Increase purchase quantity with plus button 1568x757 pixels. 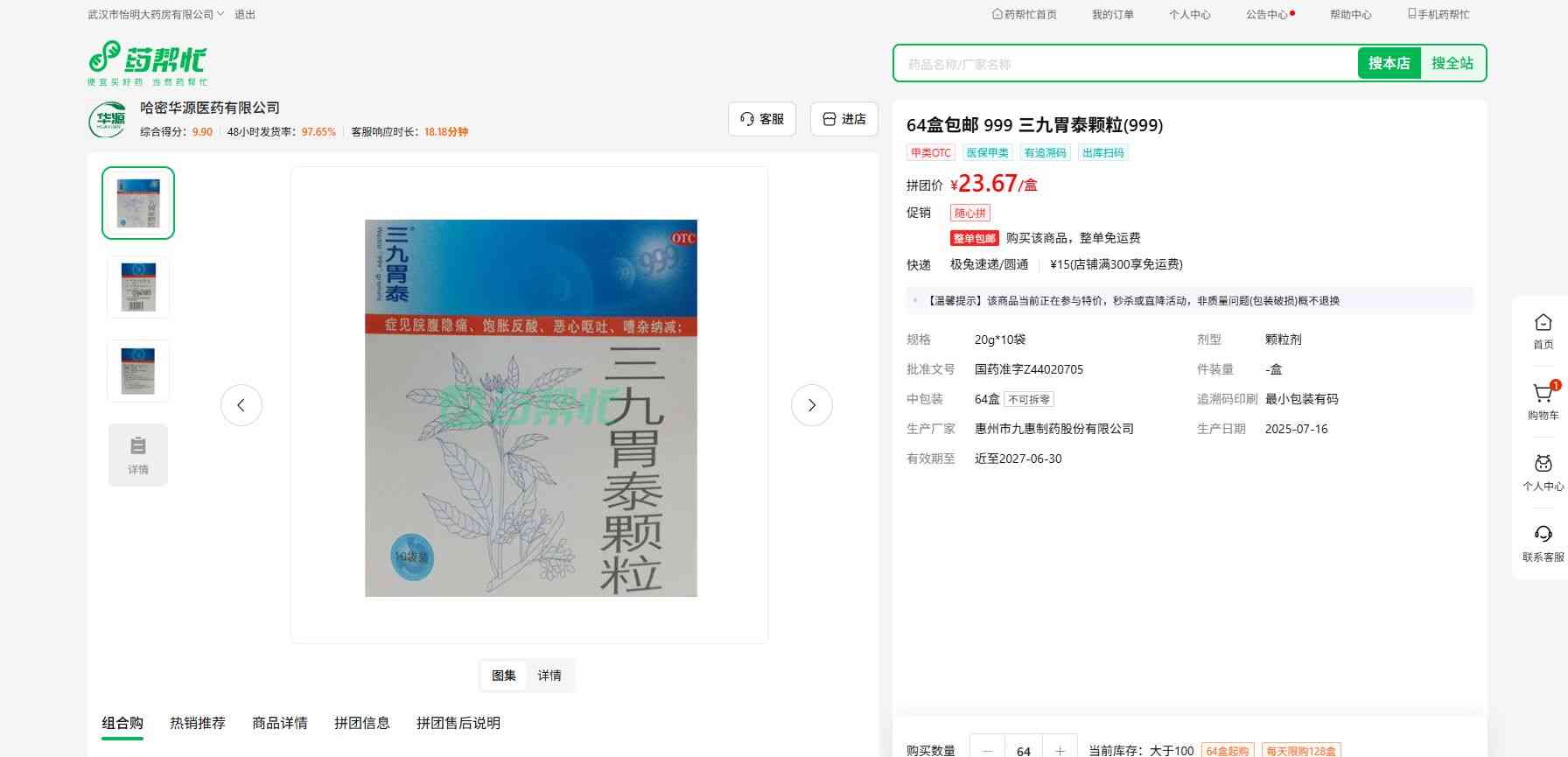(1060, 750)
